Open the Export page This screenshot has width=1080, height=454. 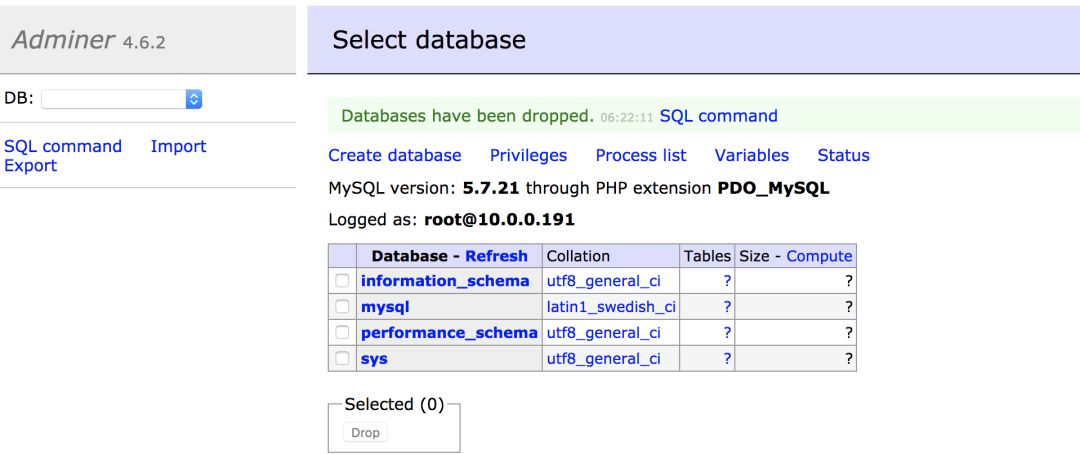coord(30,165)
